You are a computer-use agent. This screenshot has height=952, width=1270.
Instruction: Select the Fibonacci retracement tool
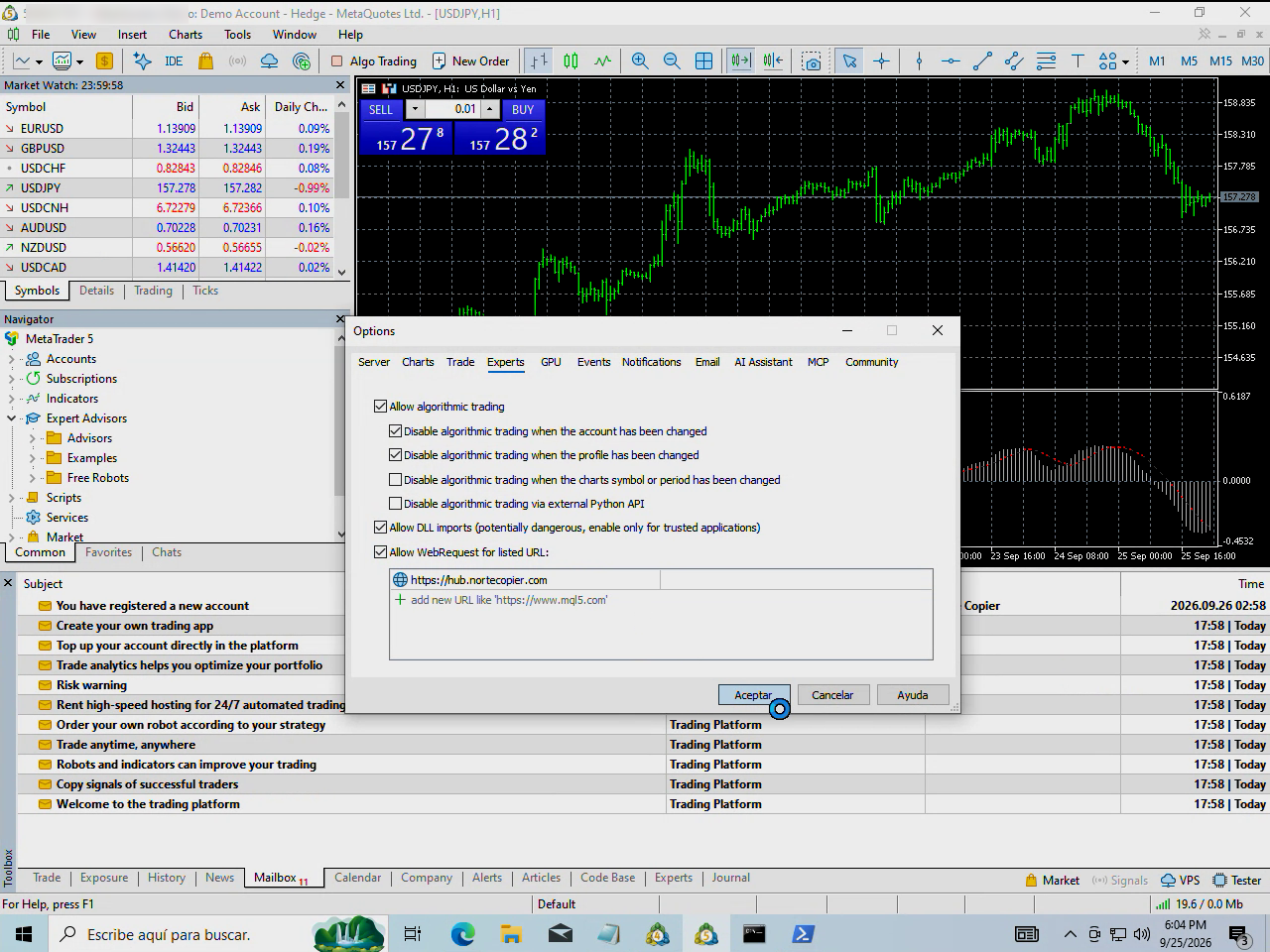(1046, 60)
